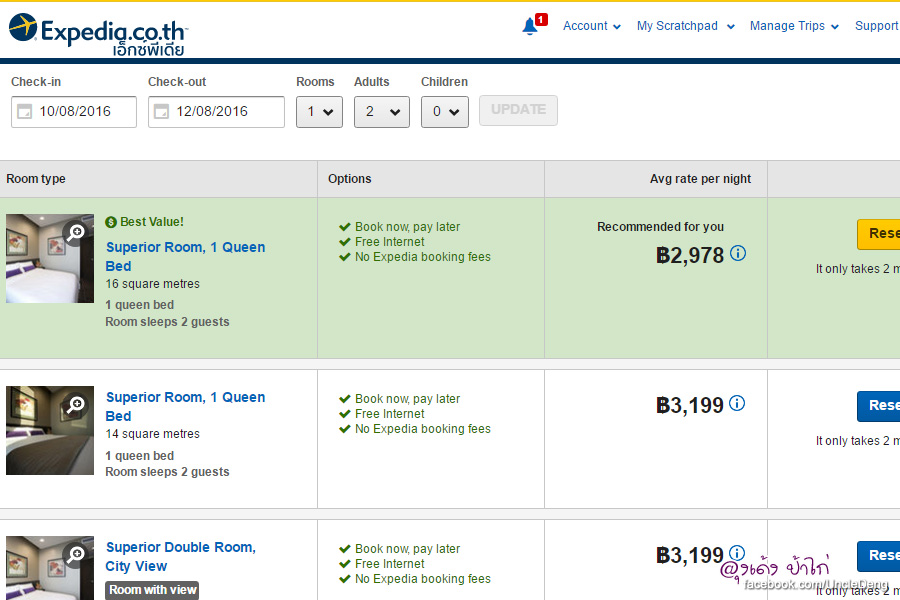
Task: Click the check-in date field
Action: click(84, 112)
